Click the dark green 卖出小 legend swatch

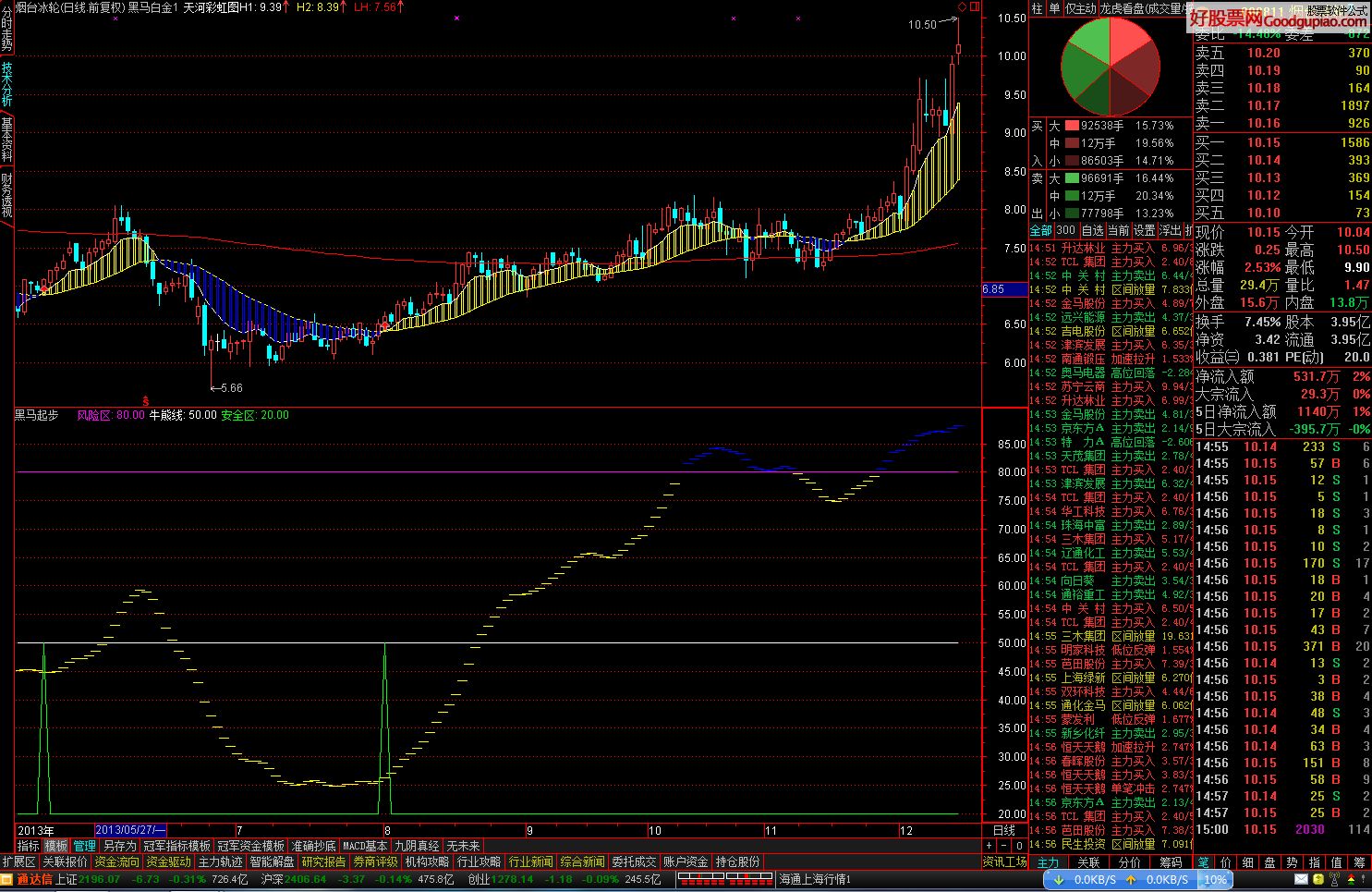click(x=1072, y=214)
